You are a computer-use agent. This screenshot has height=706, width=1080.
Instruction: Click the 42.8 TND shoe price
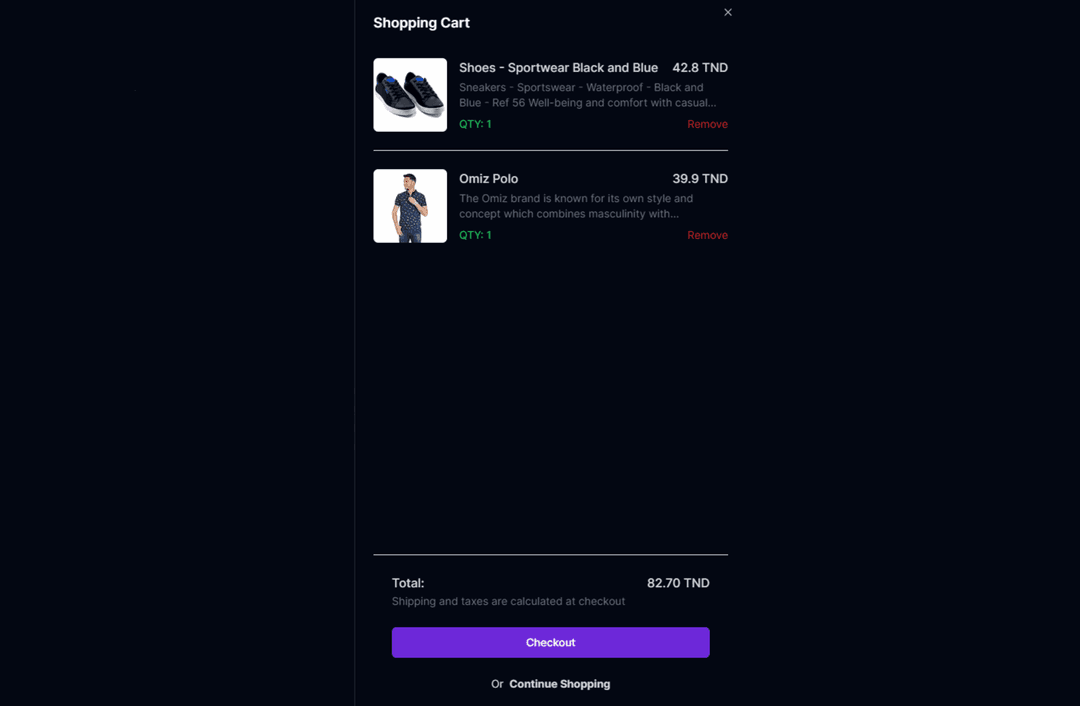(x=700, y=68)
